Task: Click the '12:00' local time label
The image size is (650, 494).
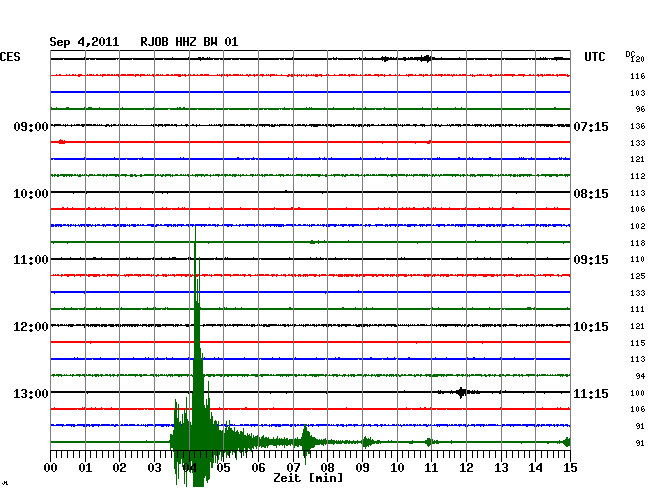Action: 31,327
